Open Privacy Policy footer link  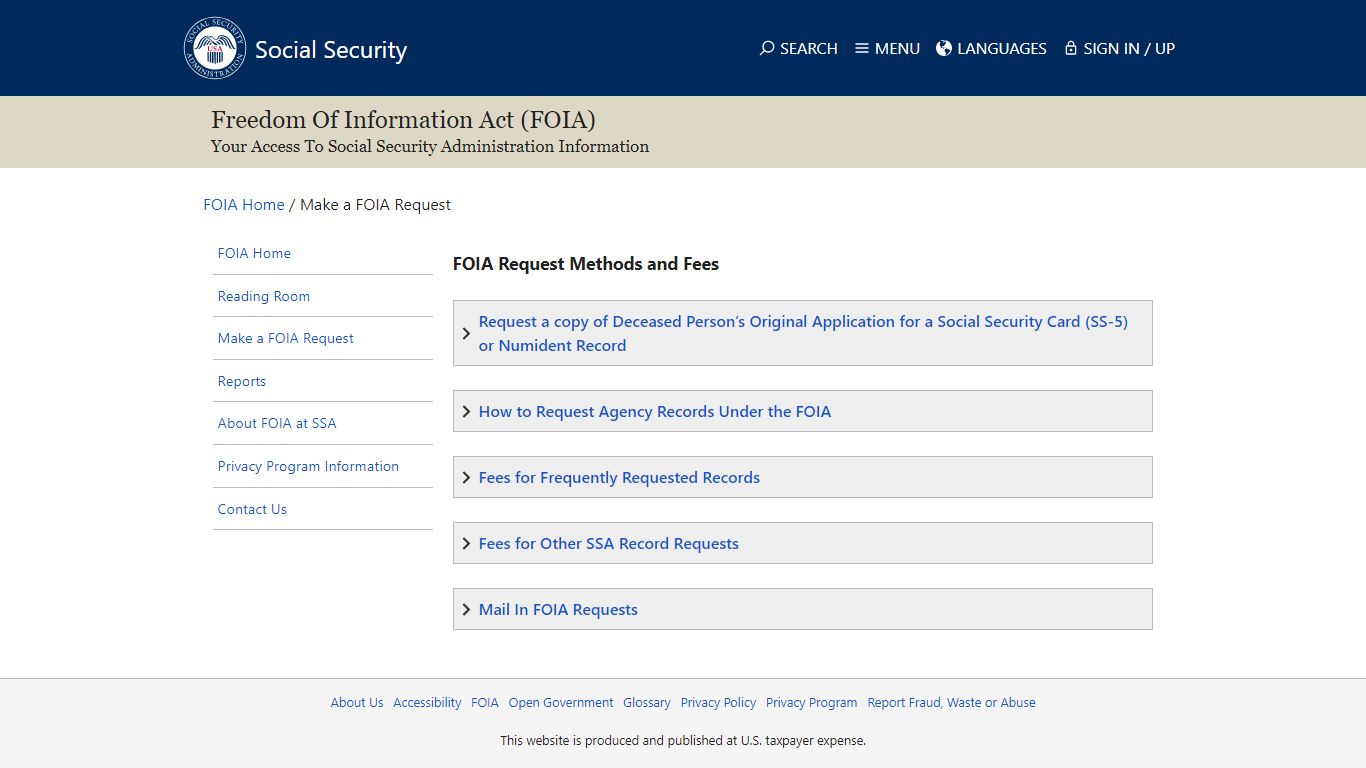pos(718,702)
